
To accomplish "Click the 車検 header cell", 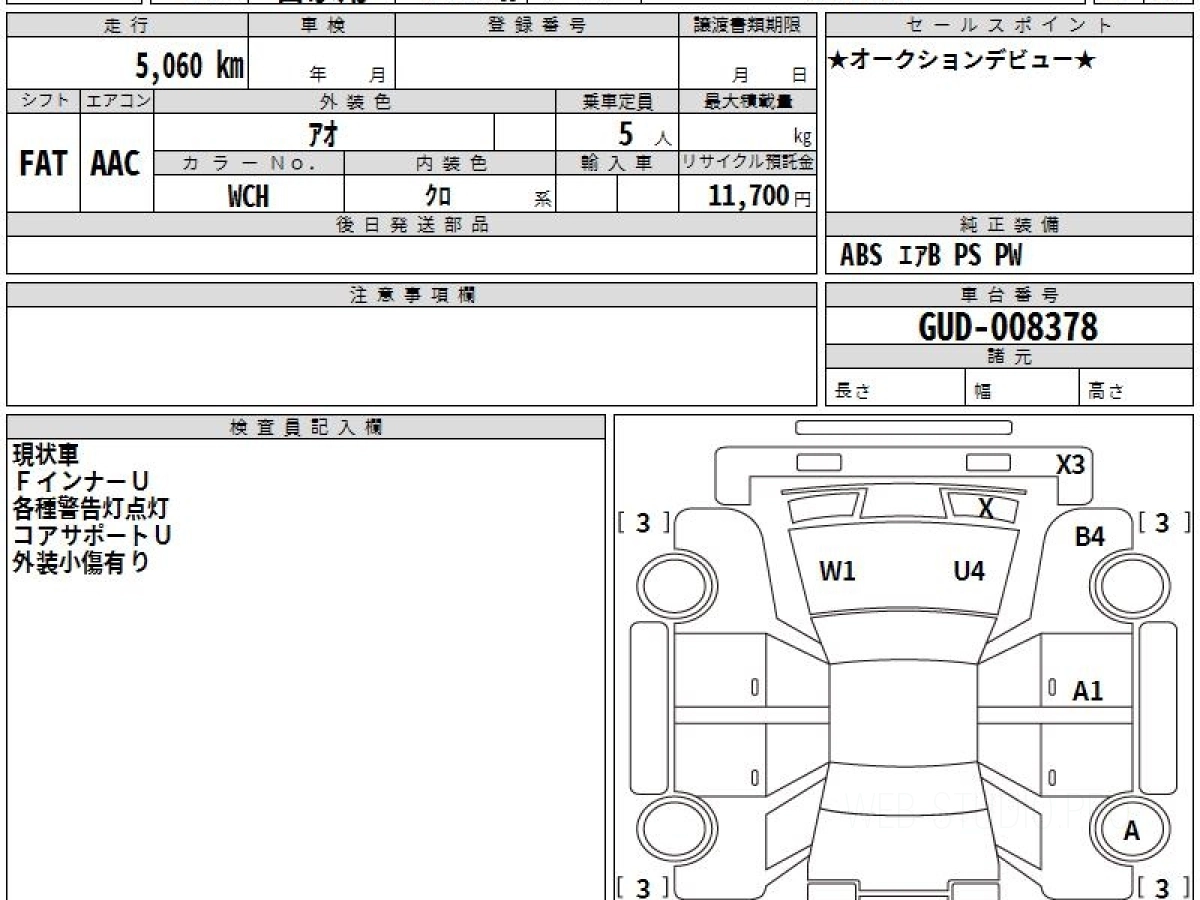I will (x=322, y=26).
